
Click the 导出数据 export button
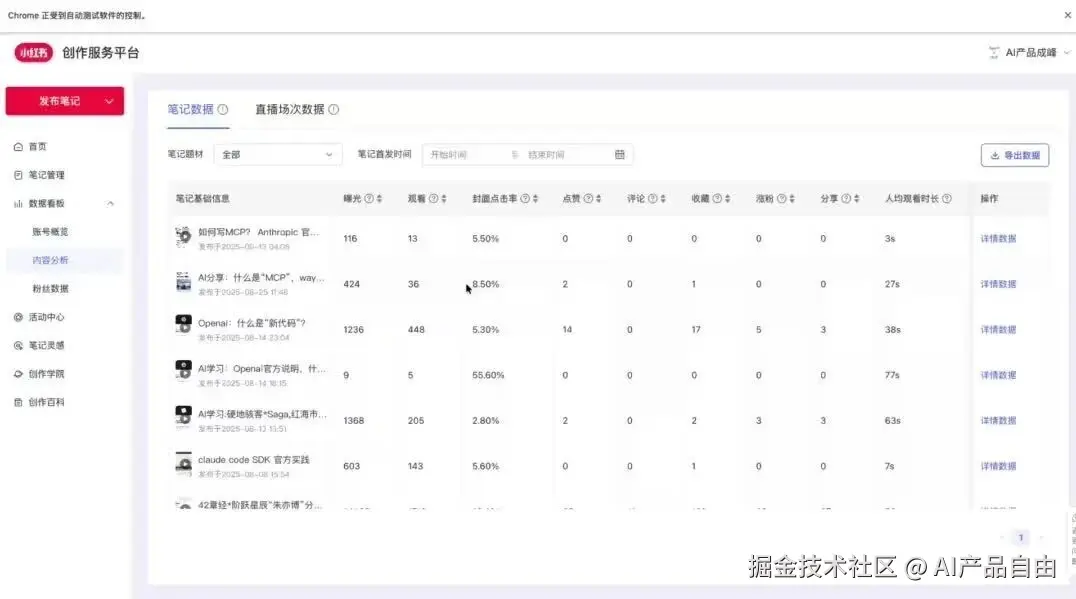[x=1014, y=155]
